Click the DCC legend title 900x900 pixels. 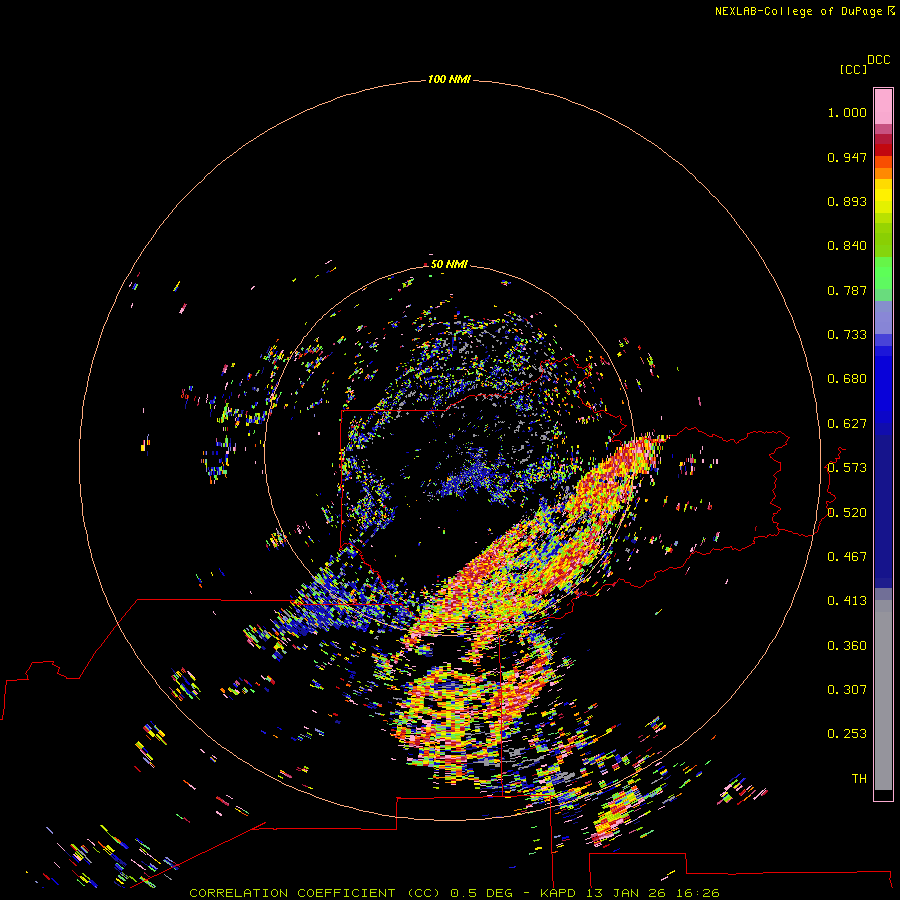(878, 60)
